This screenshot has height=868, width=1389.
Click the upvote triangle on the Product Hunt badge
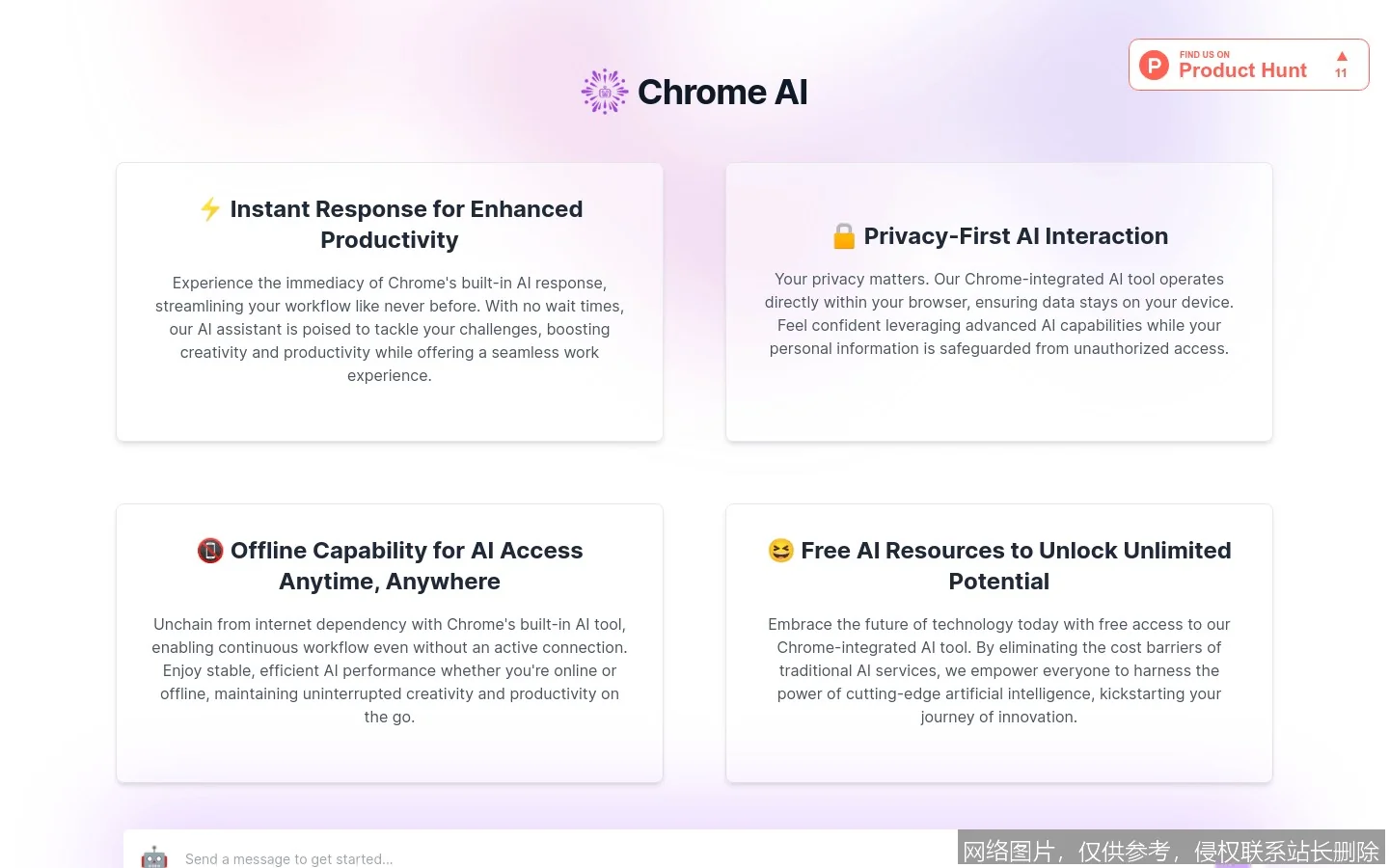[x=1341, y=56]
